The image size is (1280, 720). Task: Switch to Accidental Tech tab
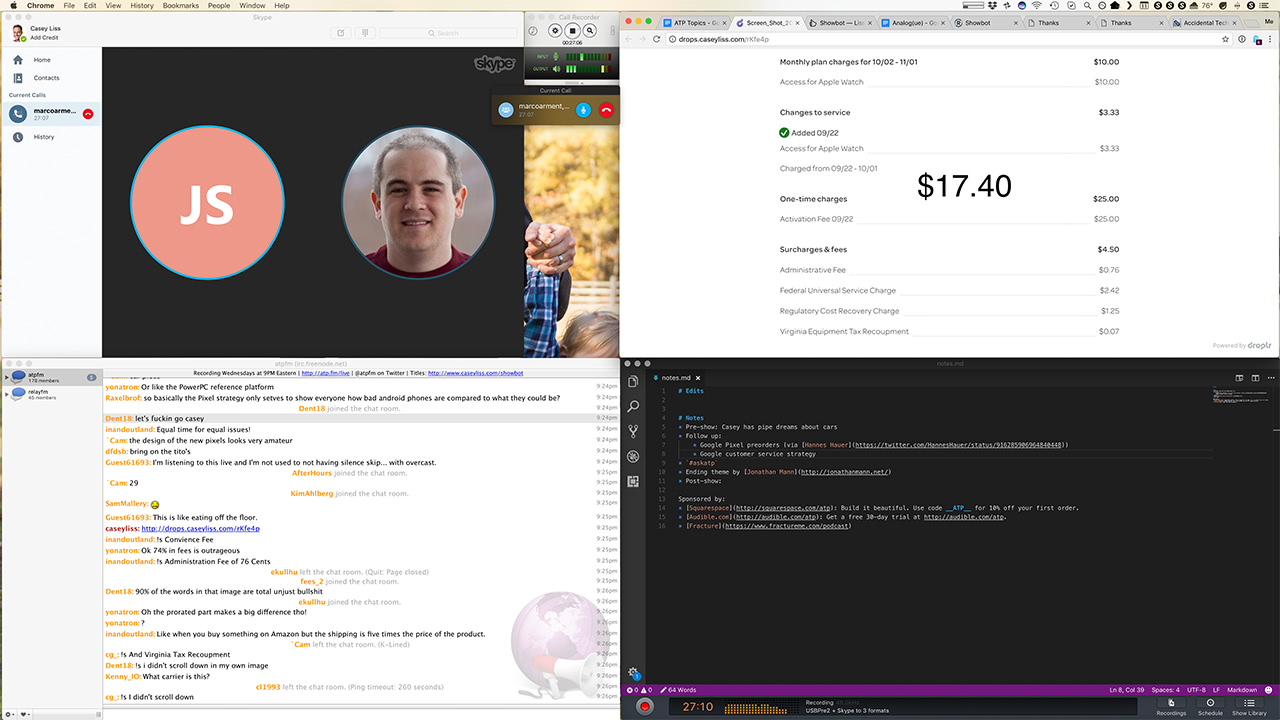pyautogui.click(x=1209, y=22)
